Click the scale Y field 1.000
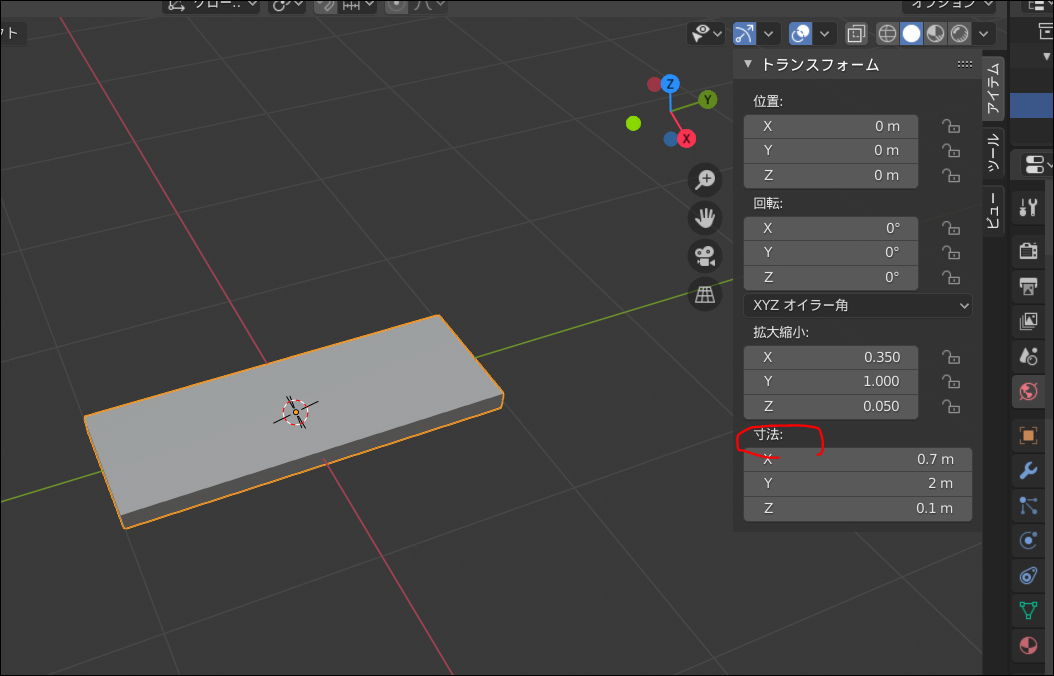Screen dimensions: 1054x676 (x=831, y=382)
